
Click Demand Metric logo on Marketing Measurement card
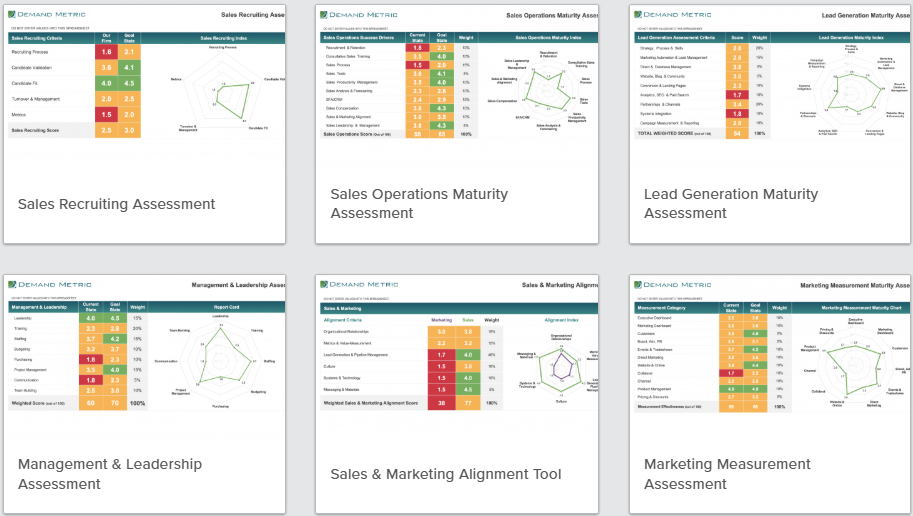(x=673, y=284)
